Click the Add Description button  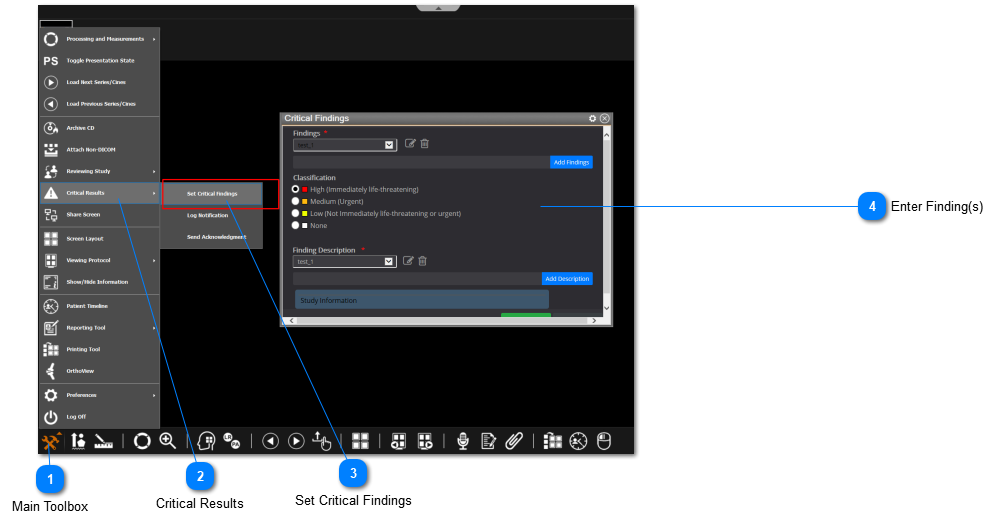pos(567,279)
